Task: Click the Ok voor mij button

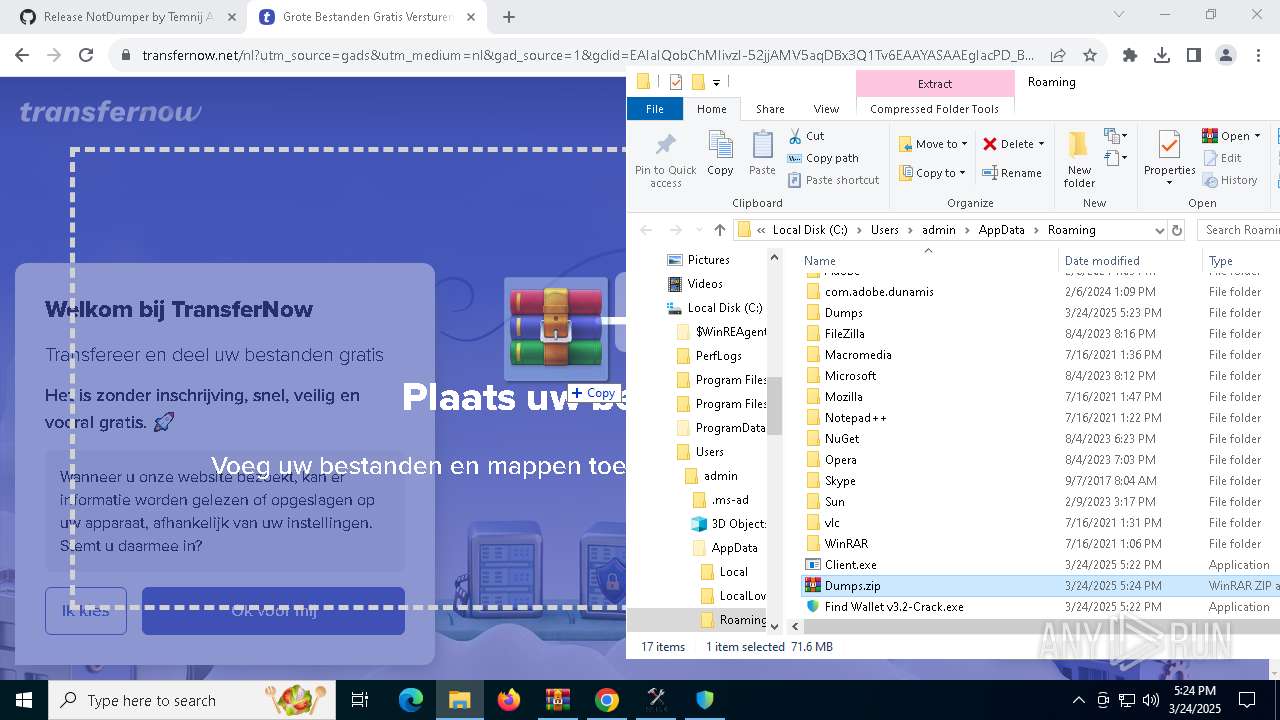Action: [x=273, y=610]
